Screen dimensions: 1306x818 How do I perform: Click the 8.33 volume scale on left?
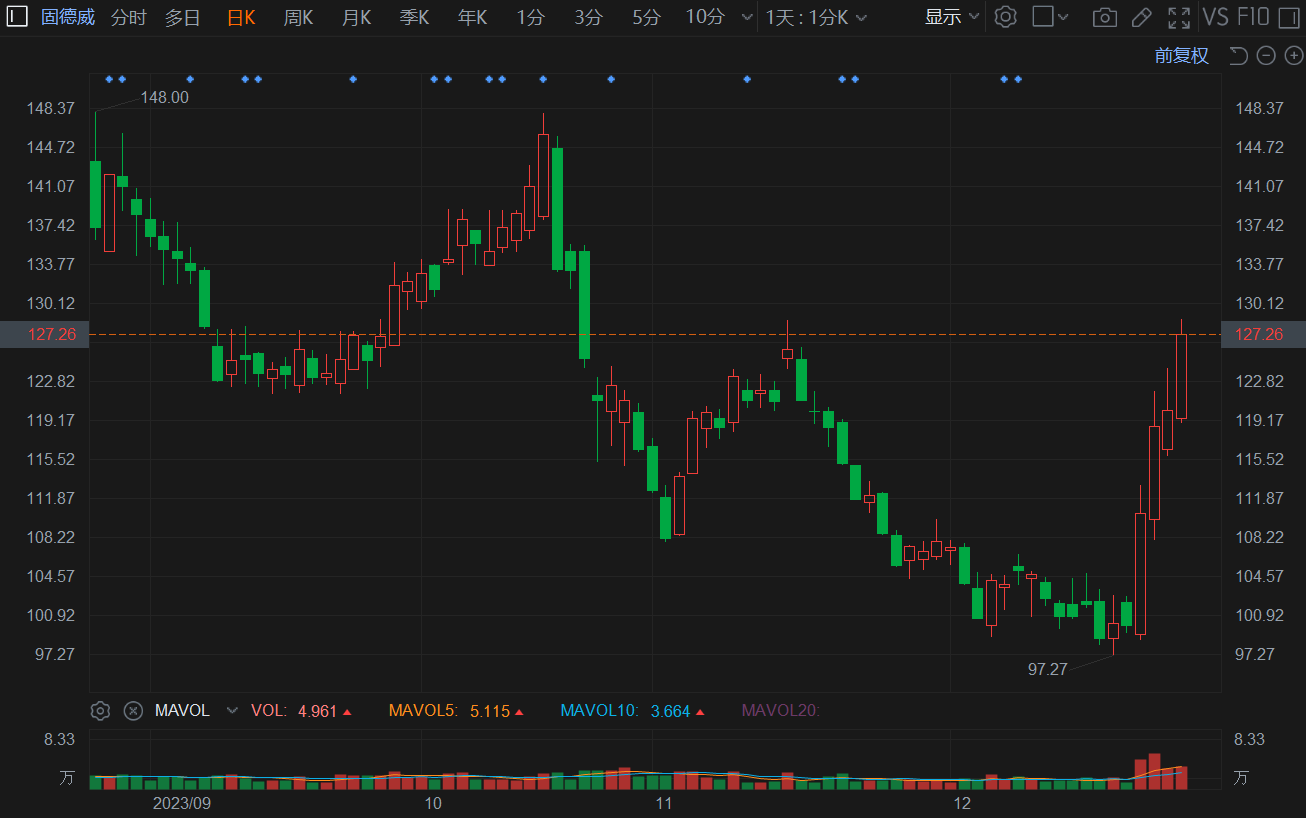[60, 739]
